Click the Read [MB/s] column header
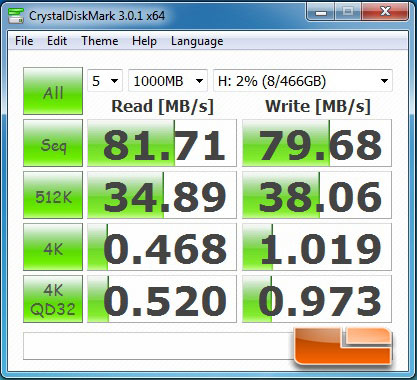417x380 pixels. (162, 107)
